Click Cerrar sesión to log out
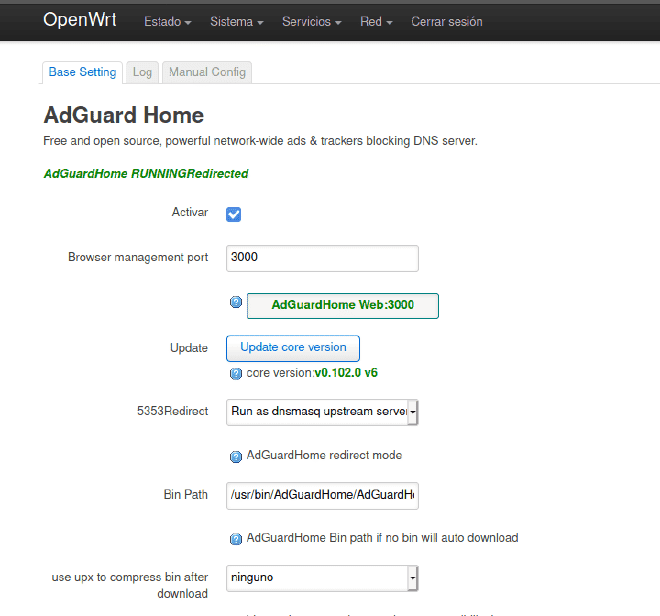Image resolution: width=660 pixels, height=616 pixels. (x=447, y=21)
